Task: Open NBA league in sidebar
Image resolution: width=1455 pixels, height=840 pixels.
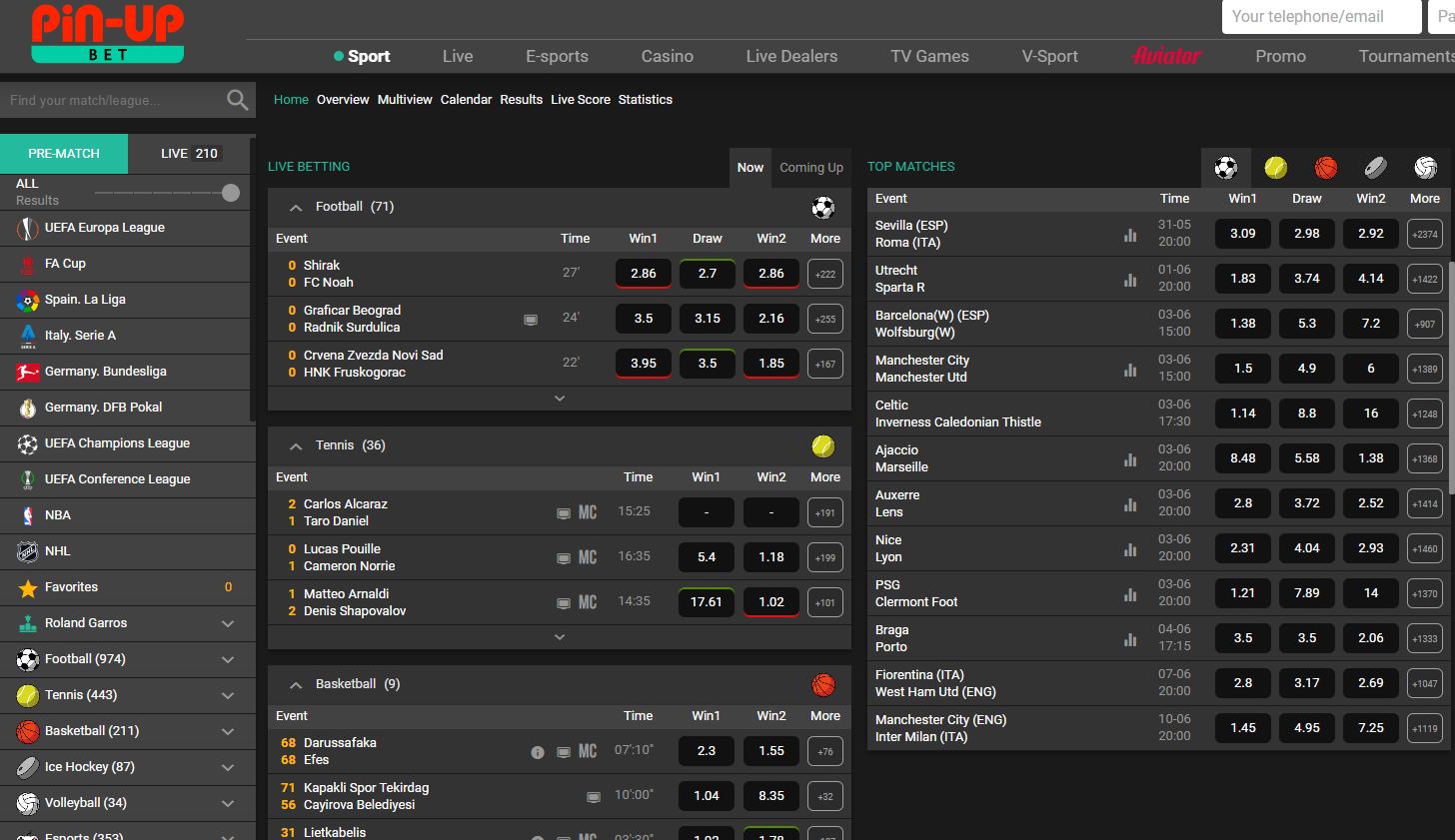Action: 125,515
